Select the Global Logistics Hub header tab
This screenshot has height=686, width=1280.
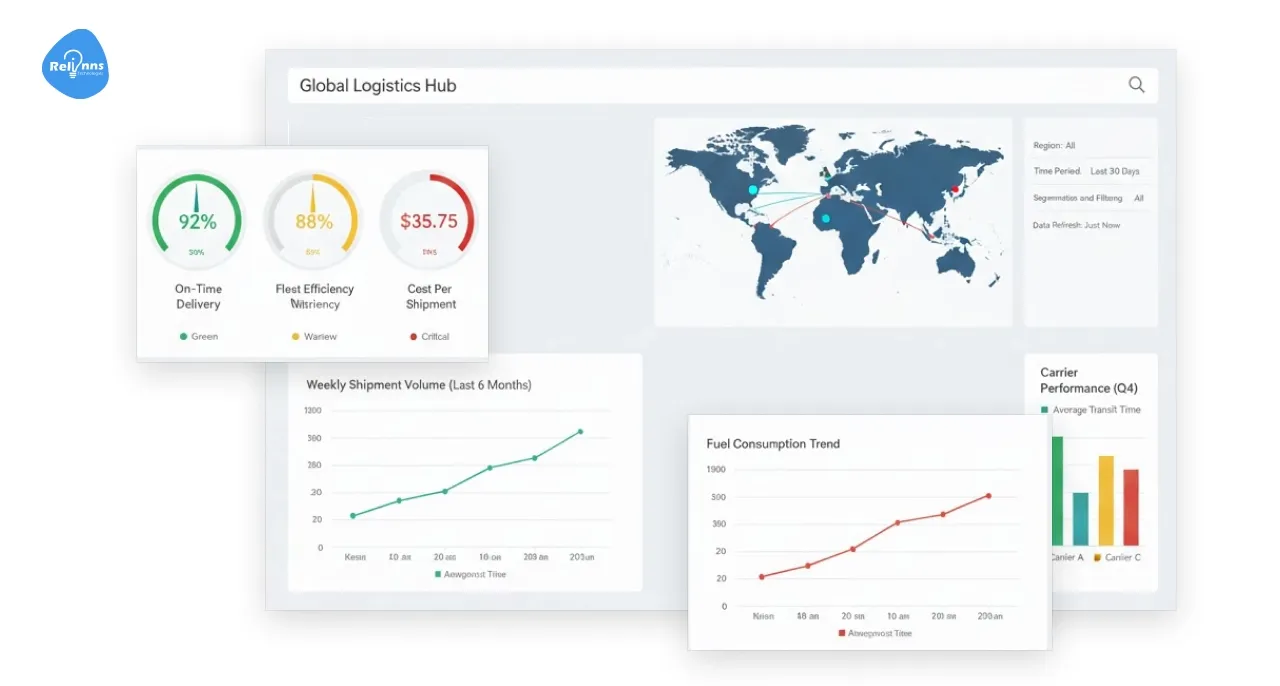[x=375, y=85]
